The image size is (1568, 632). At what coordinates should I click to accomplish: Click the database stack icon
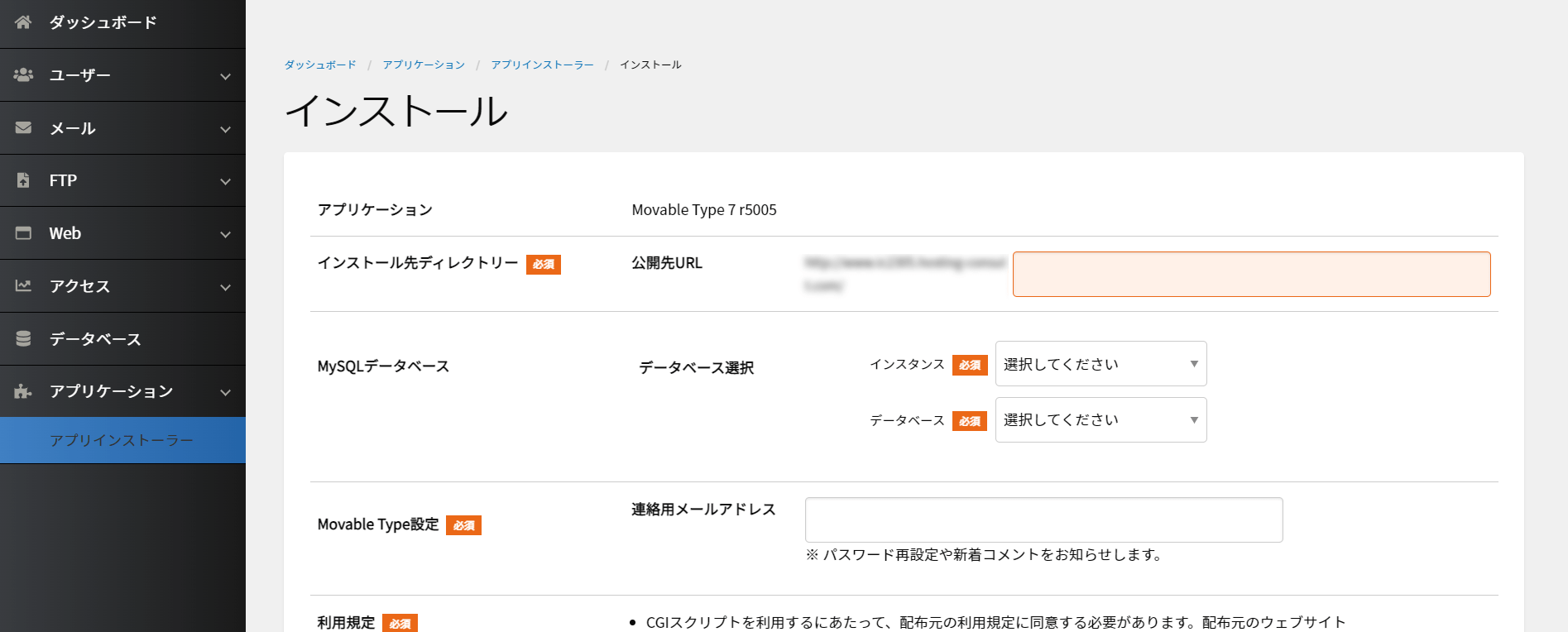pyautogui.click(x=23, y=338)
